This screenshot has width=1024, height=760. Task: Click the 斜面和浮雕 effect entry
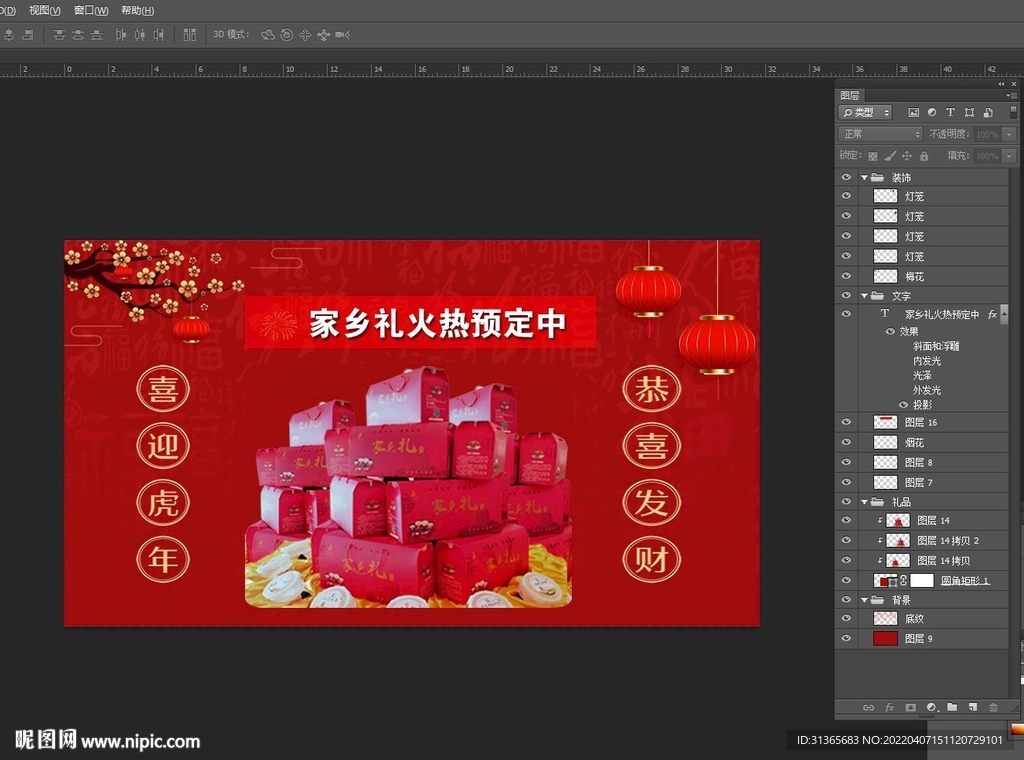(x=936, y=346)
